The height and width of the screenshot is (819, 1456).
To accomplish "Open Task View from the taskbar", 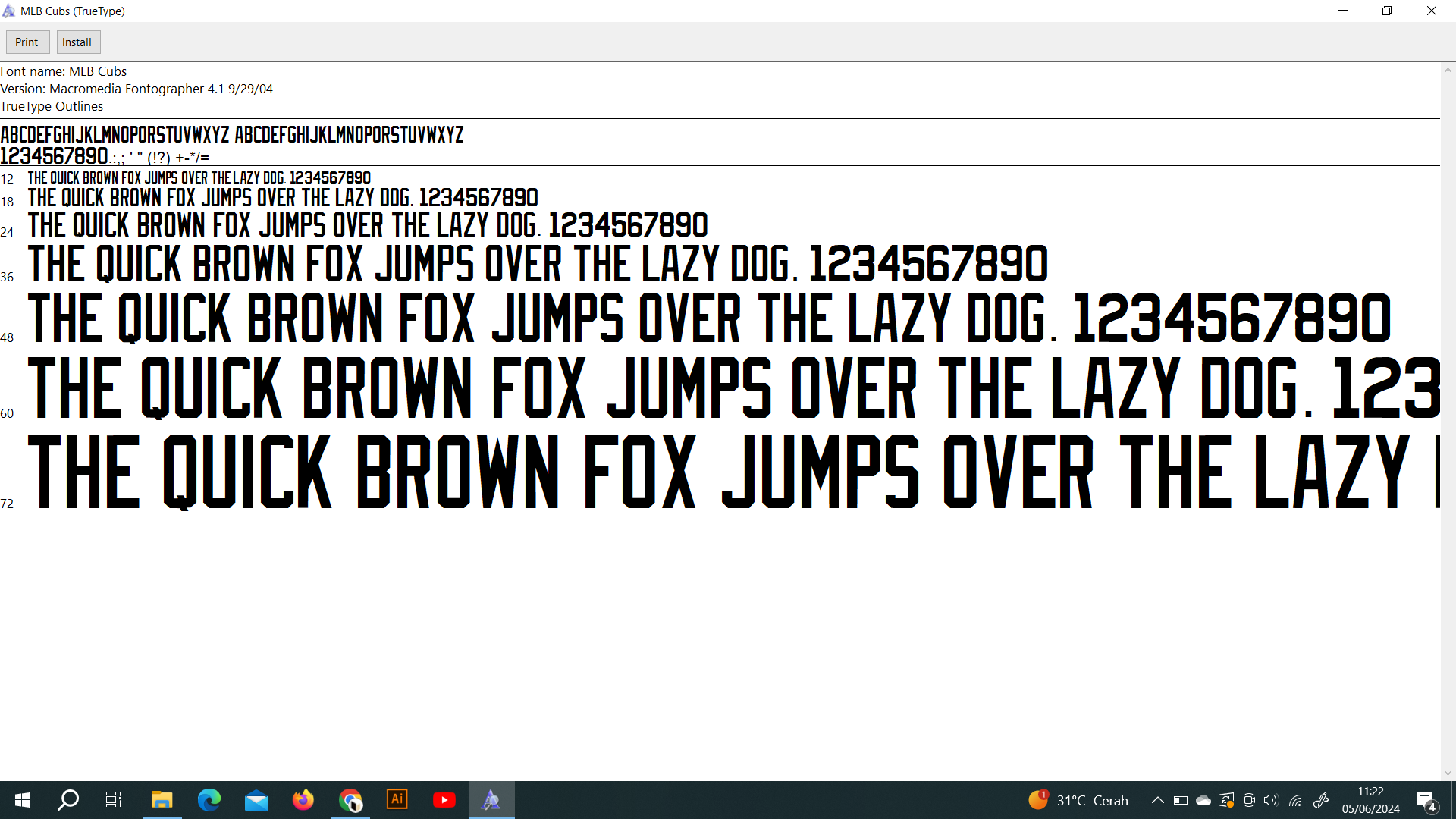I will (x=114, y=800).
